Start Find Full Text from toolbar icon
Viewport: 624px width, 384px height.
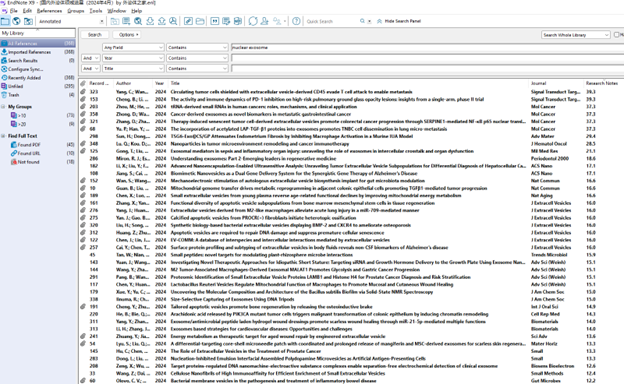173,21
